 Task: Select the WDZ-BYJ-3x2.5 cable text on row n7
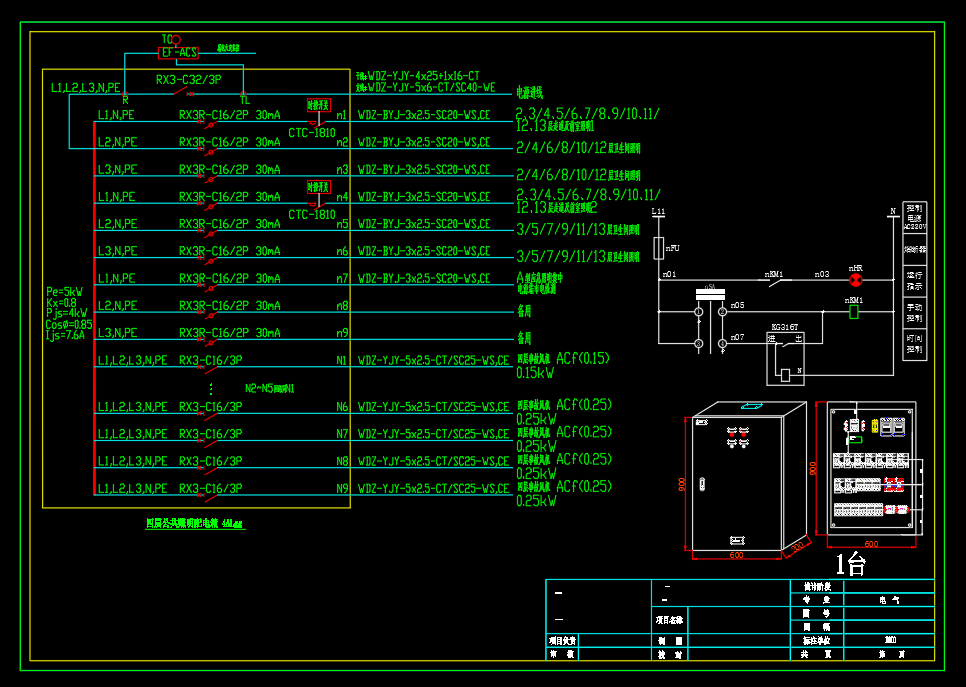click(x=424, y=278)
